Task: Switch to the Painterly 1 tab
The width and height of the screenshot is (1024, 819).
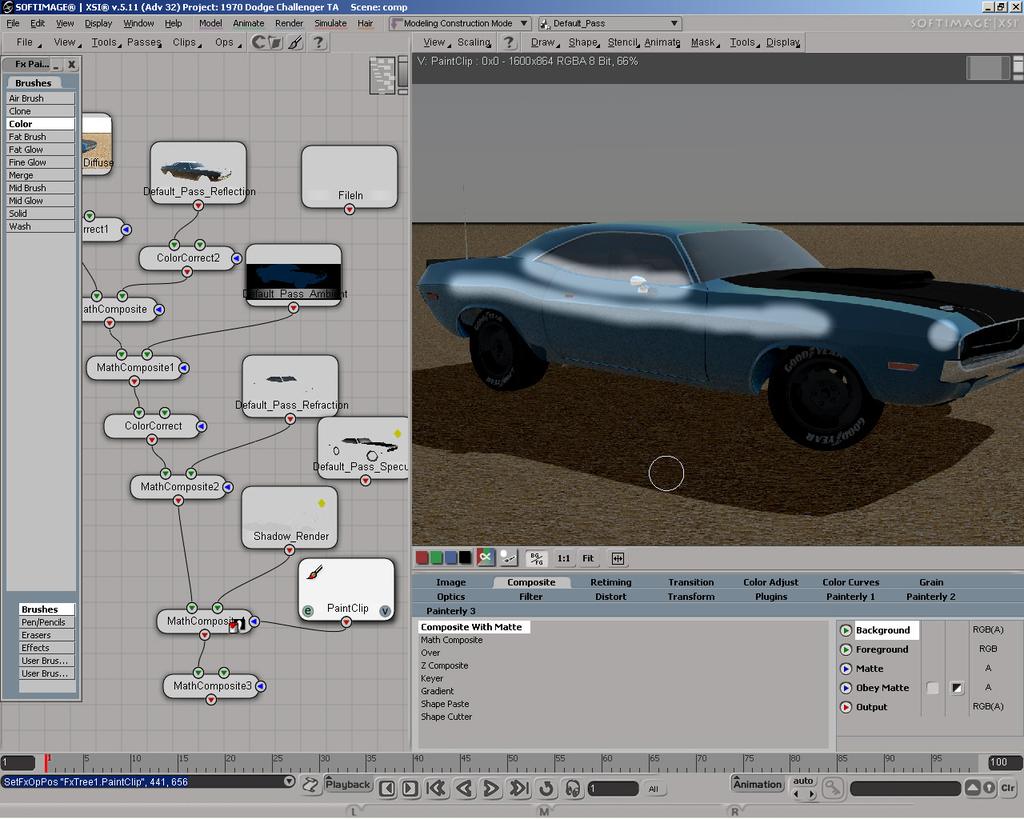Action: 850,596
